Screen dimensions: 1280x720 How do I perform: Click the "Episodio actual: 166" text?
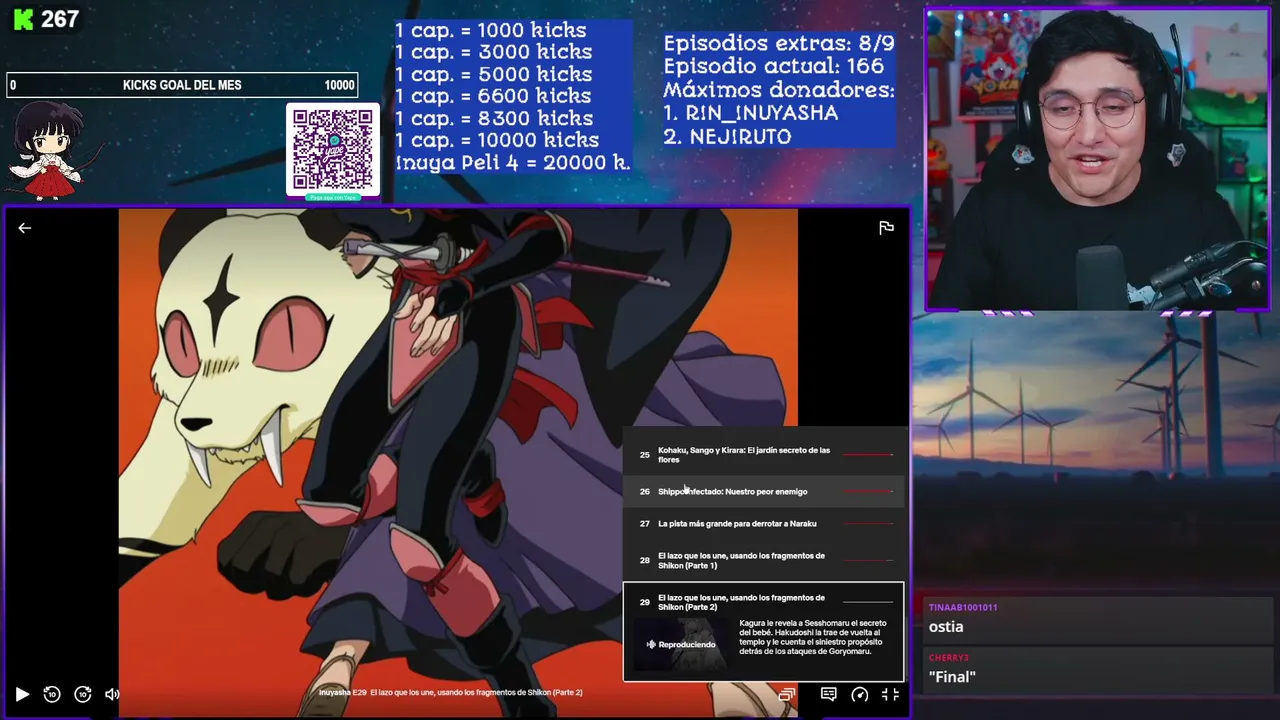pyautogui.click(x=774, y=66)
